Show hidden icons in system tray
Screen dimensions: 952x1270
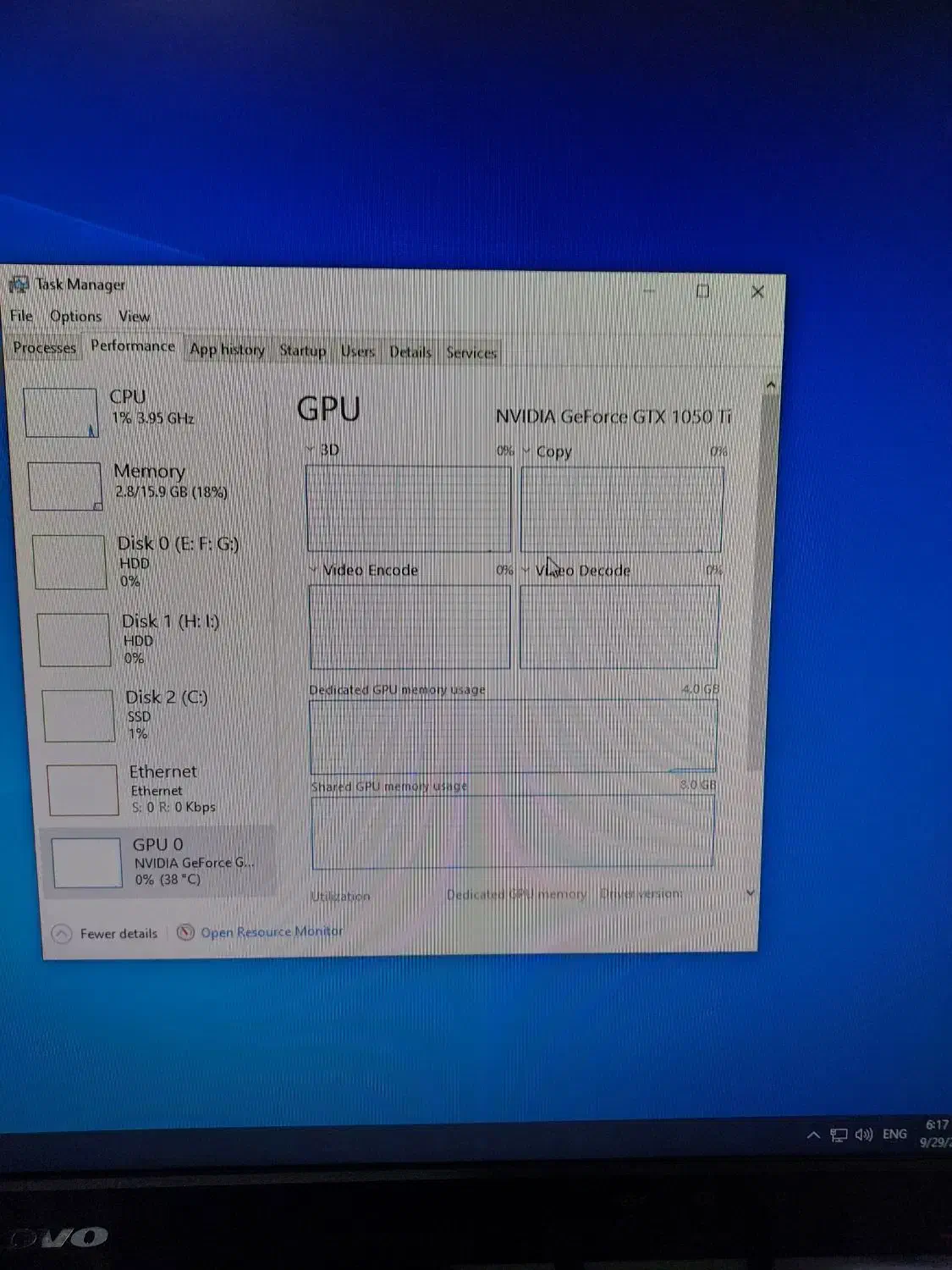coord(813,1135)
